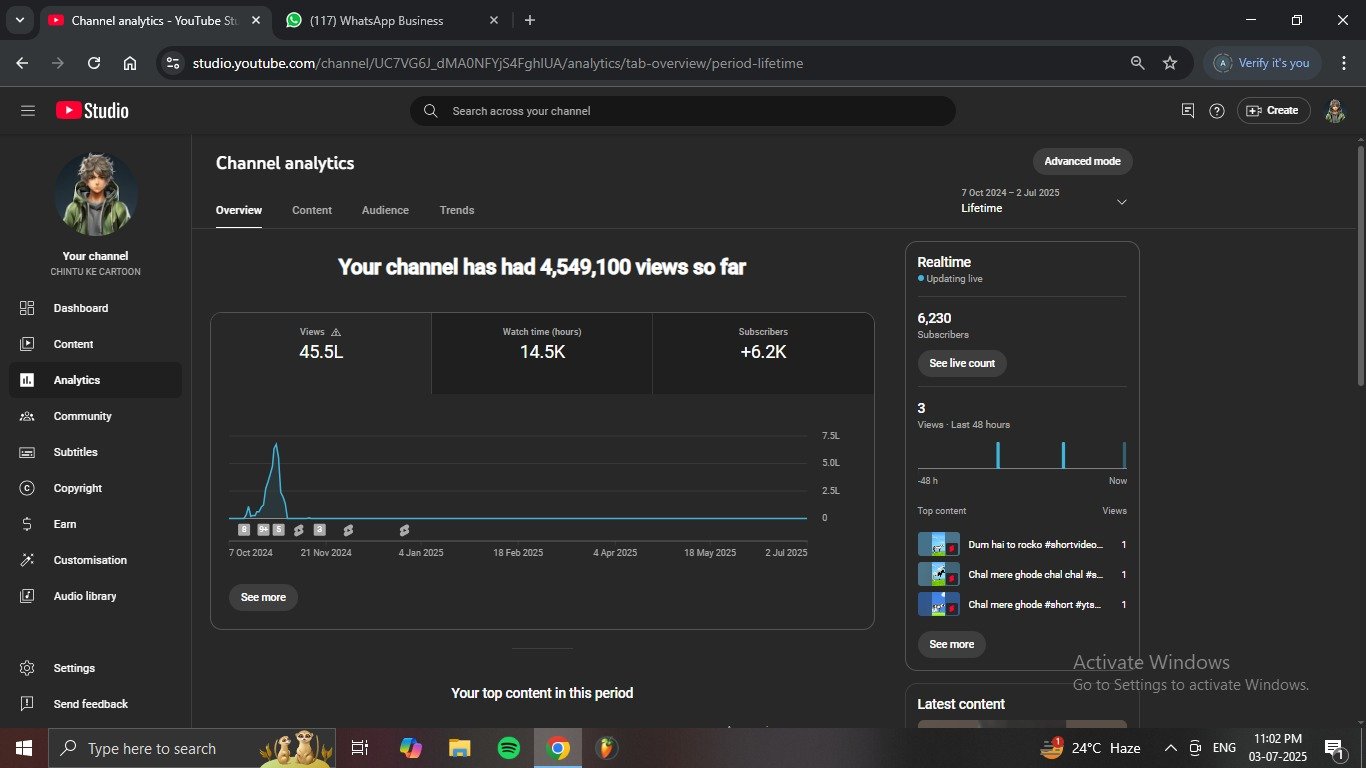
Task: Open the tab search dropdown arrow
Action: (x=19, y=20)
